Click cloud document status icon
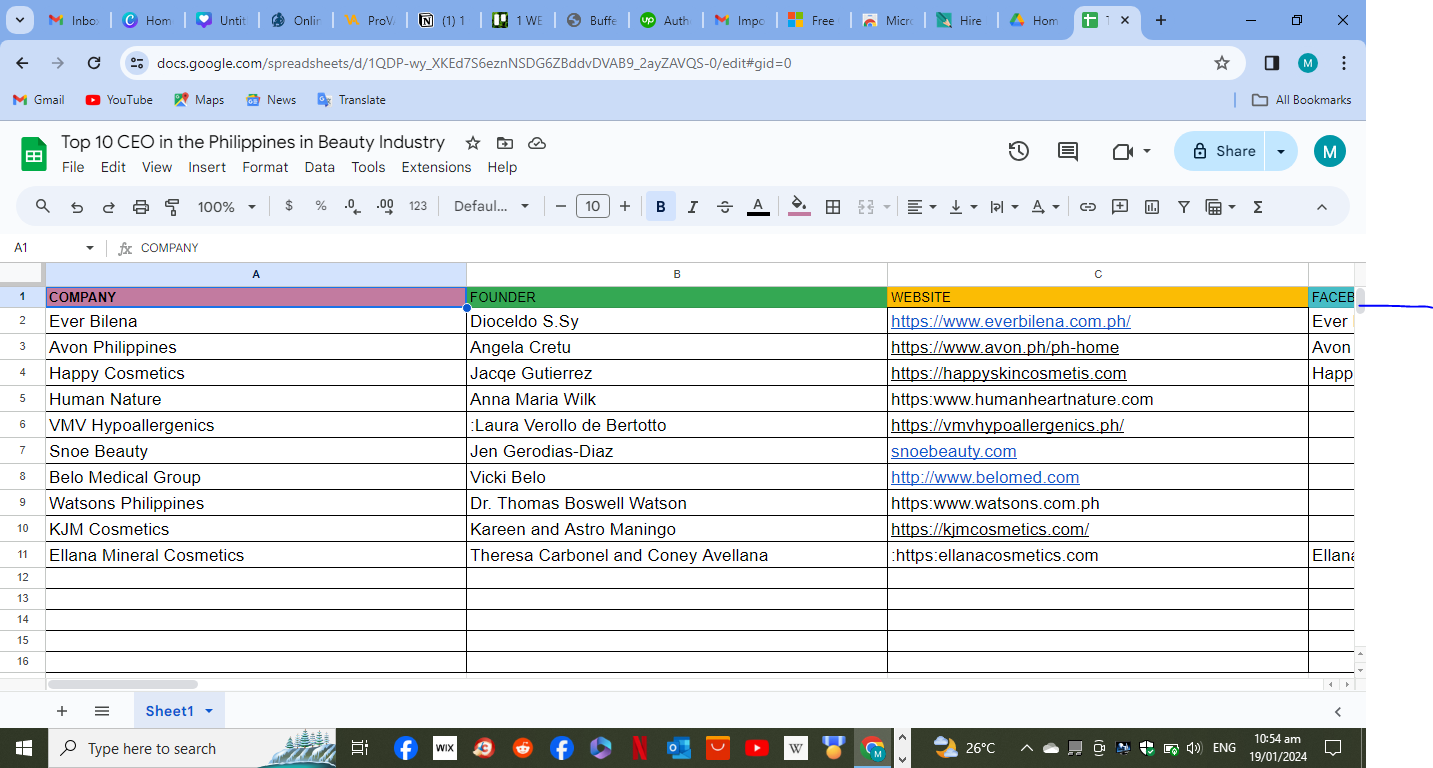This screenshot has width=1433, height=768. tap(537, 143)
